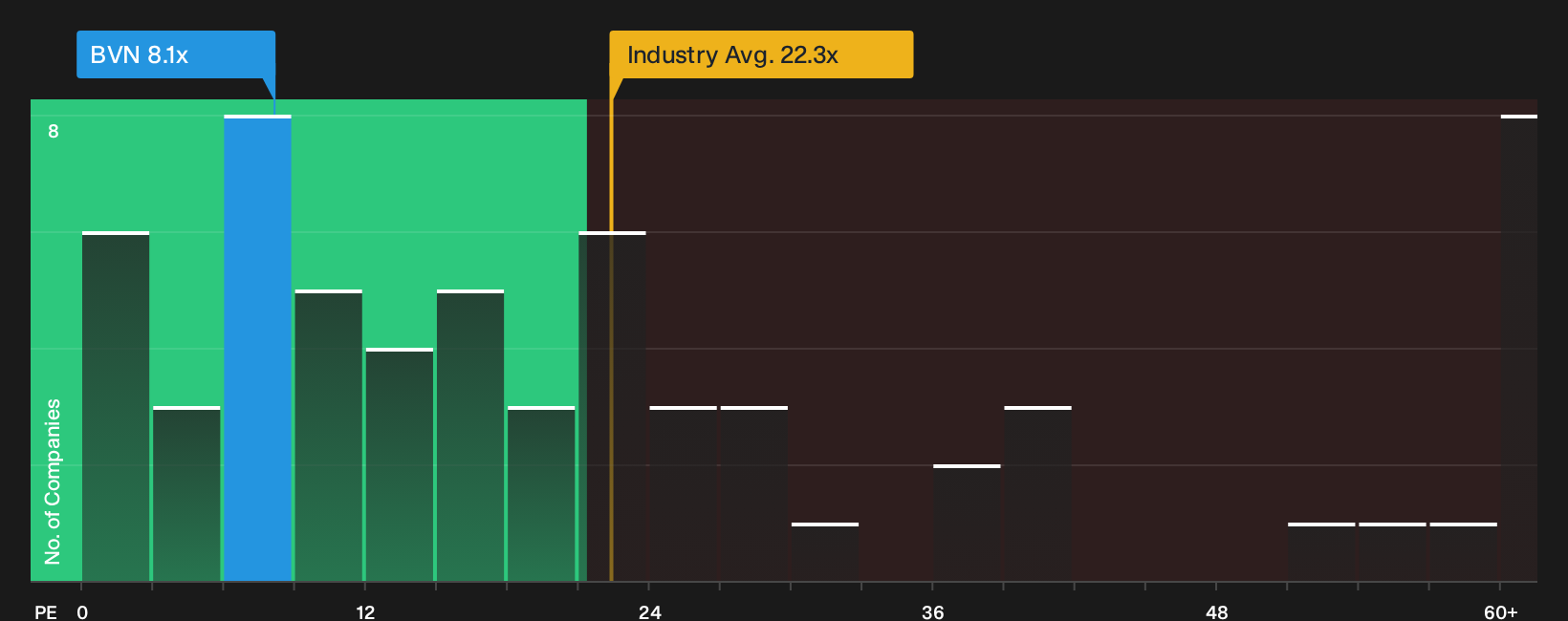Click the '24' x-axis label

(649, 611)
